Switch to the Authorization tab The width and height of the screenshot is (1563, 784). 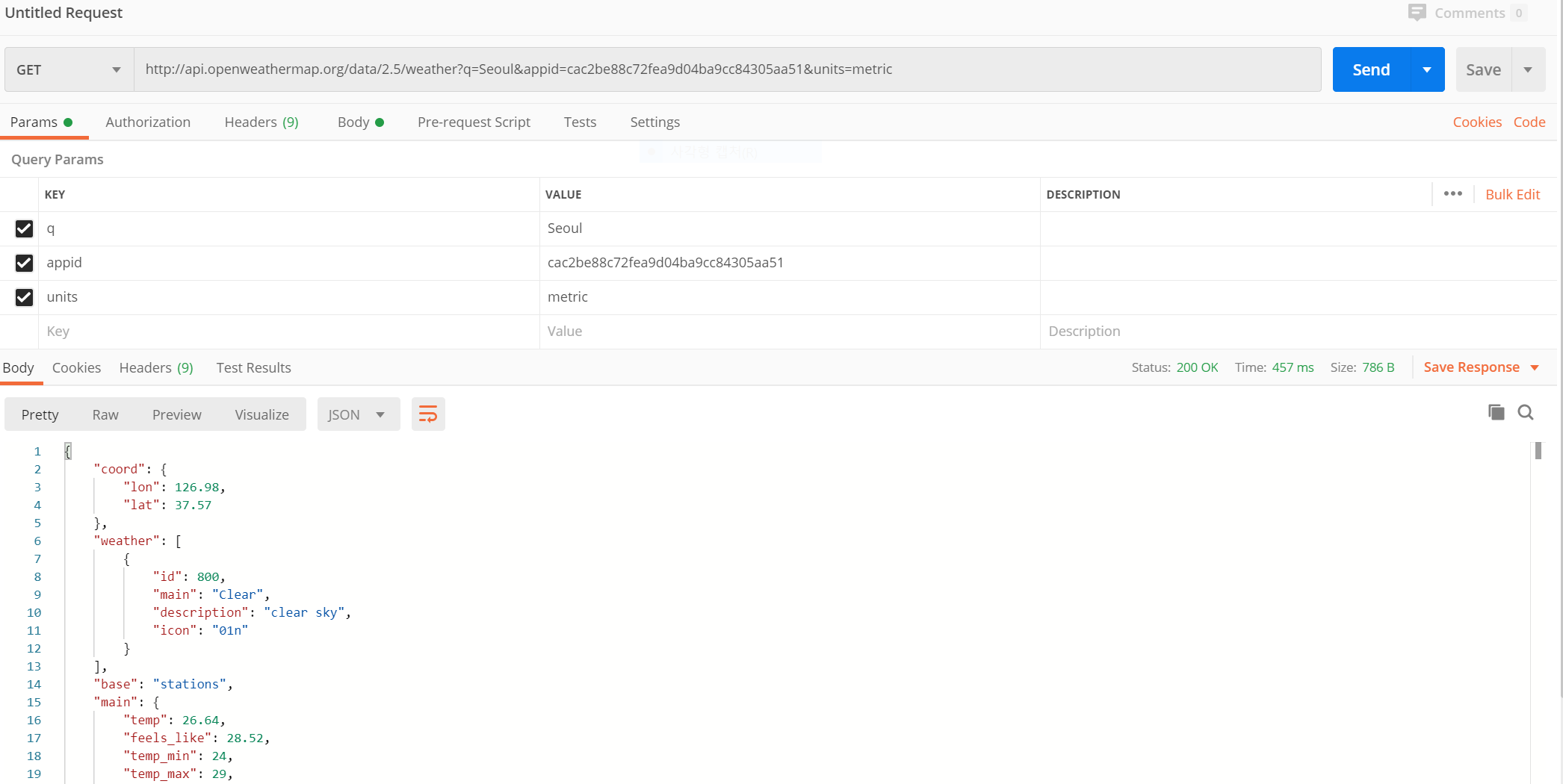pos(148,122)
